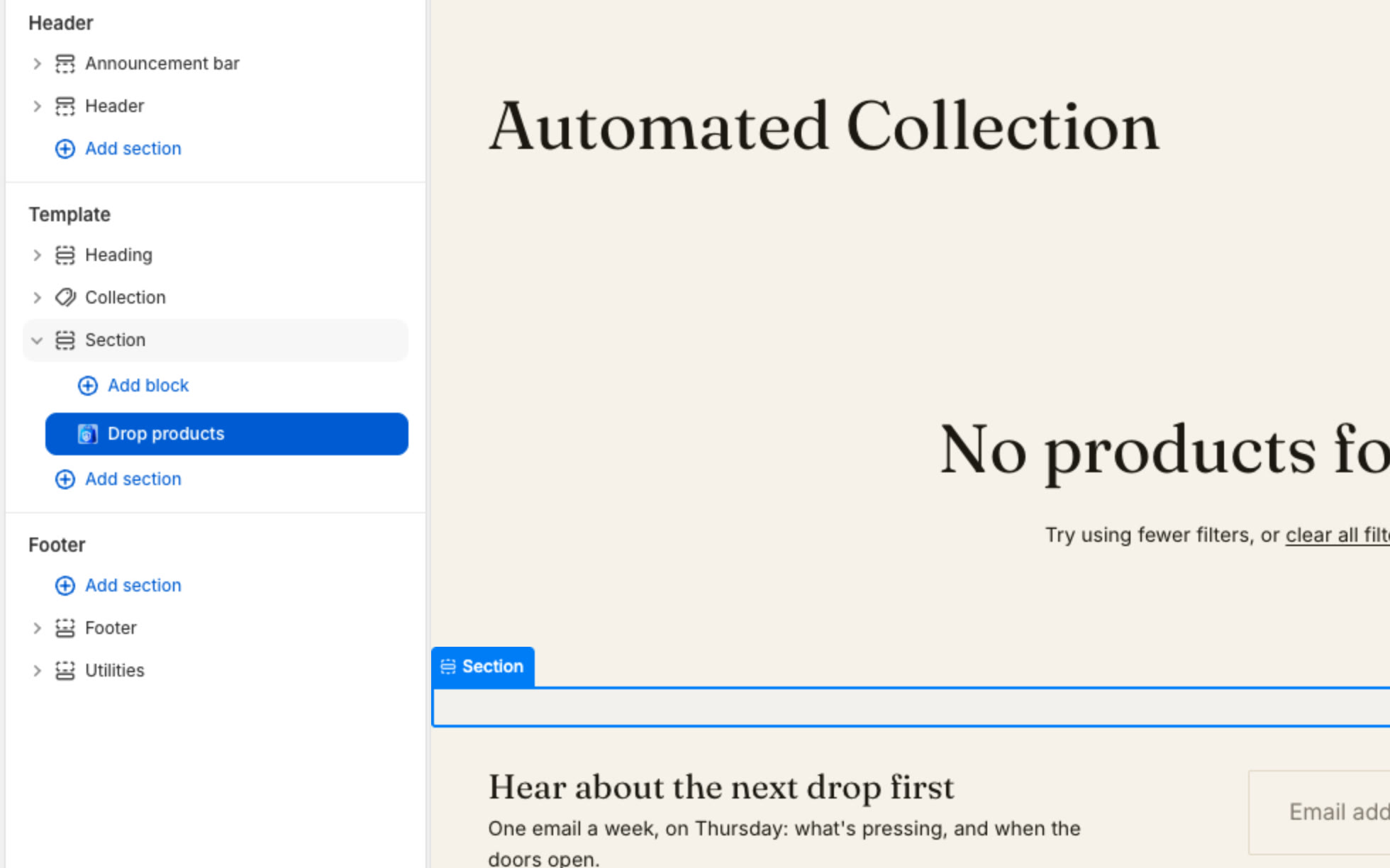Screen dimensions: 1390x868
Task: Add a section under the Header group
Action: [133, 149]
